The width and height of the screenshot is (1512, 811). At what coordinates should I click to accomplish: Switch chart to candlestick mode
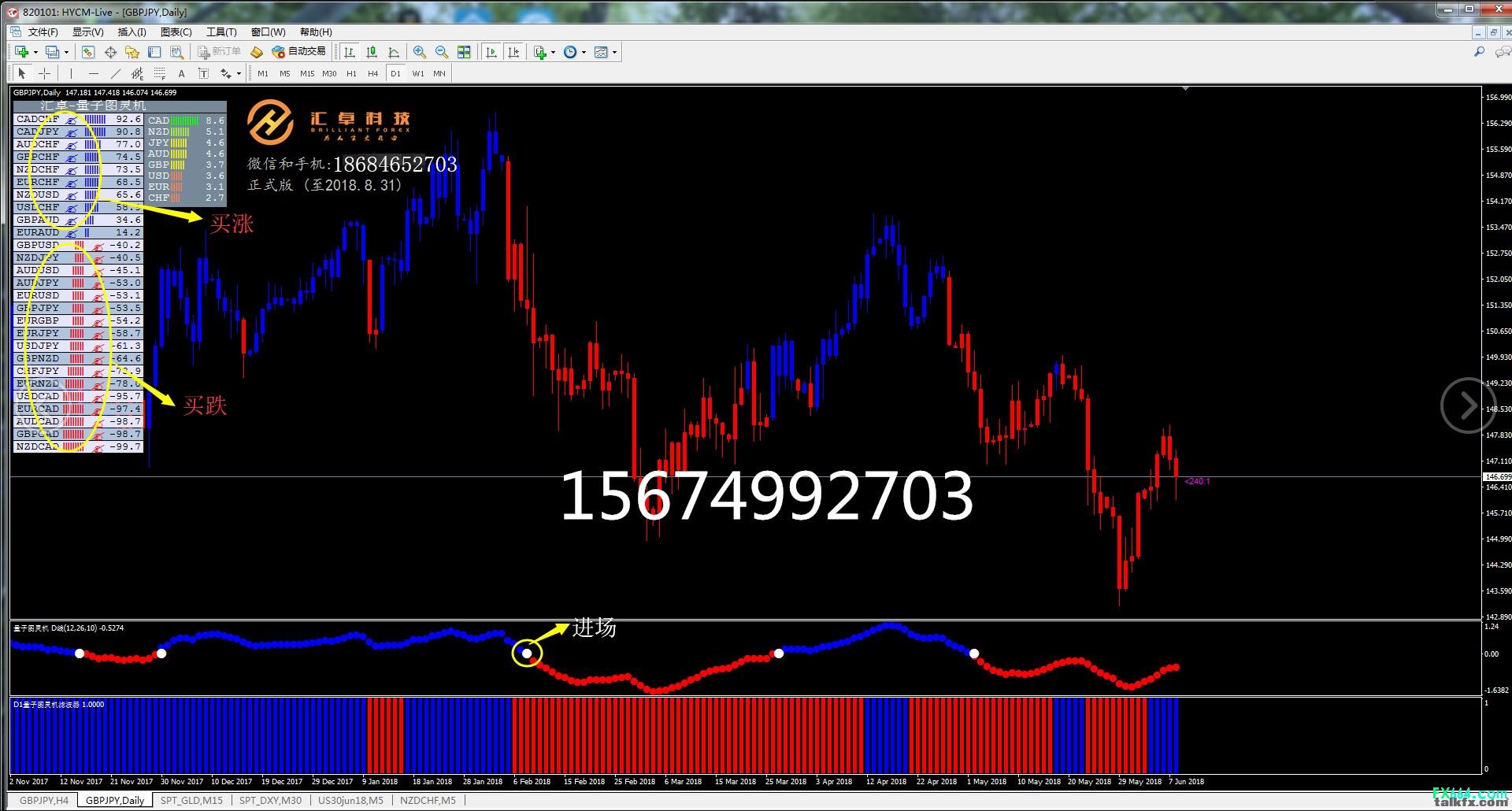[x=372, y=52]
